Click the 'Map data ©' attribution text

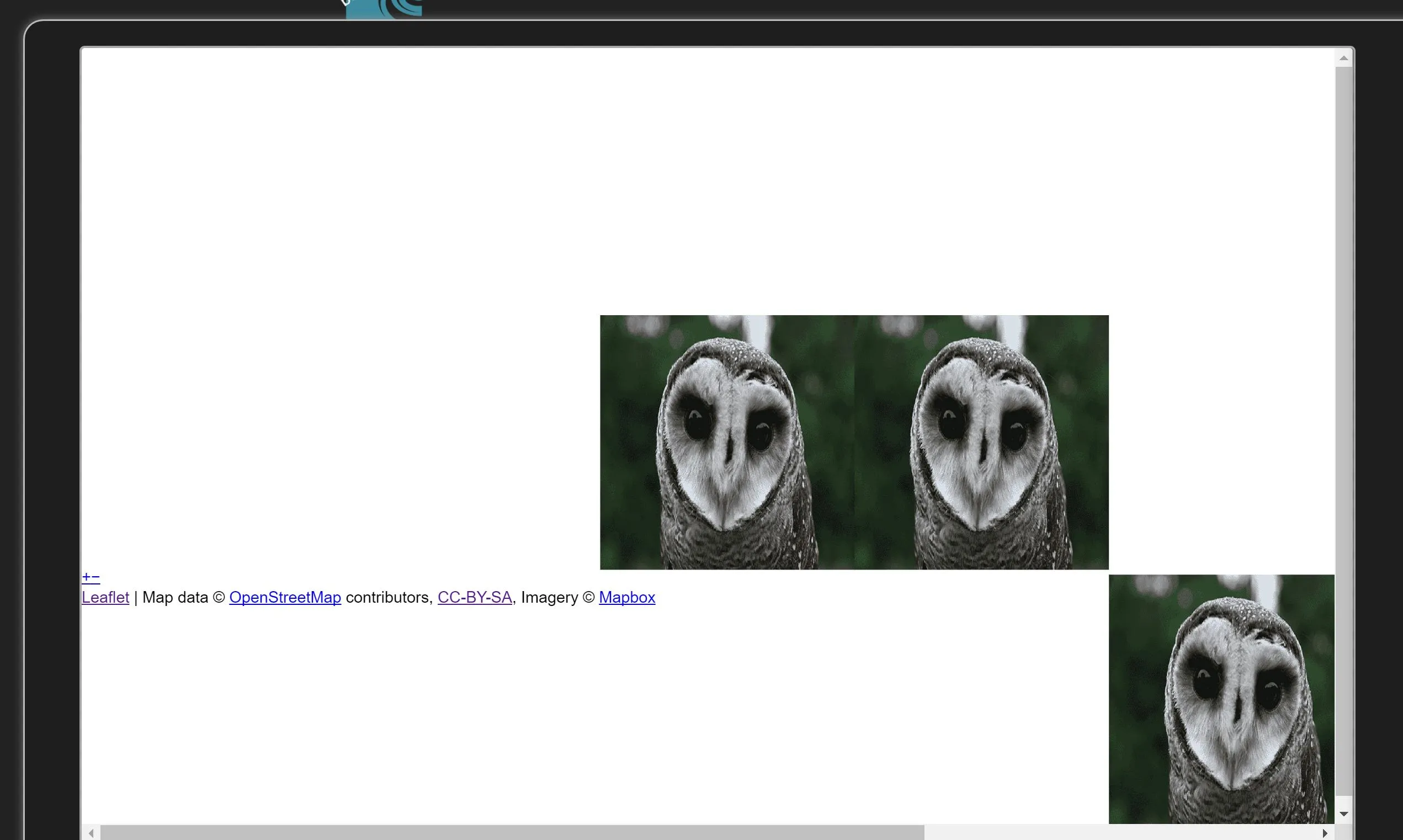point(183,597)
